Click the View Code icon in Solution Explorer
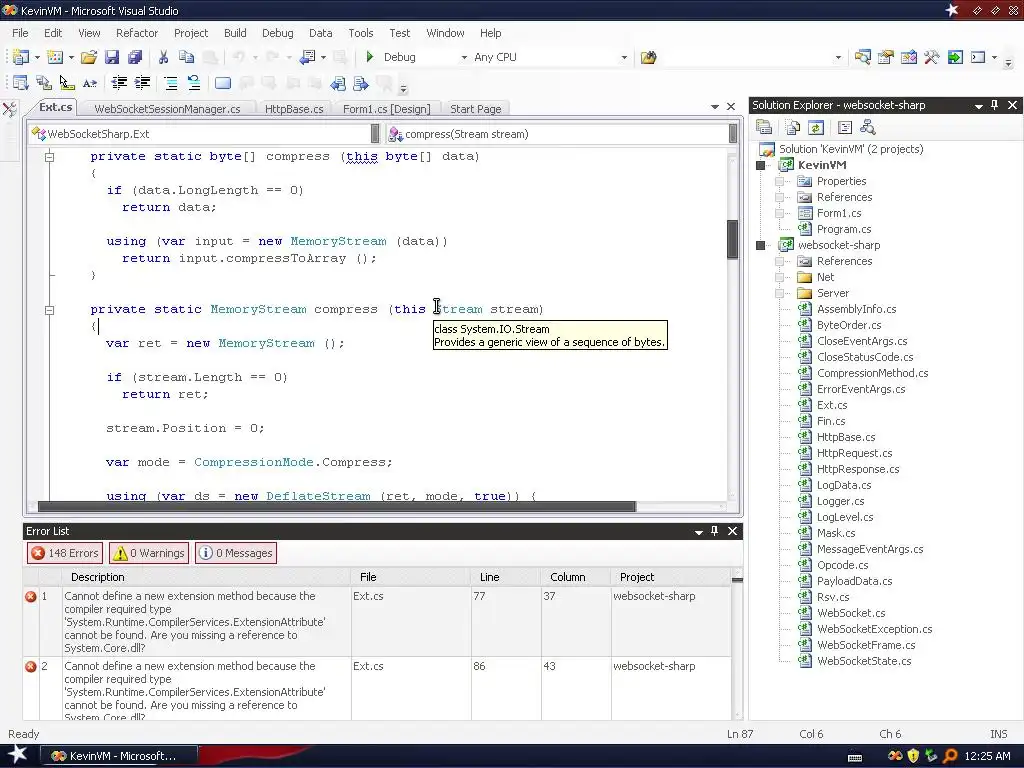Image resolution: width=1024 pixels, height=768 pixels. (x=844, y=127)
